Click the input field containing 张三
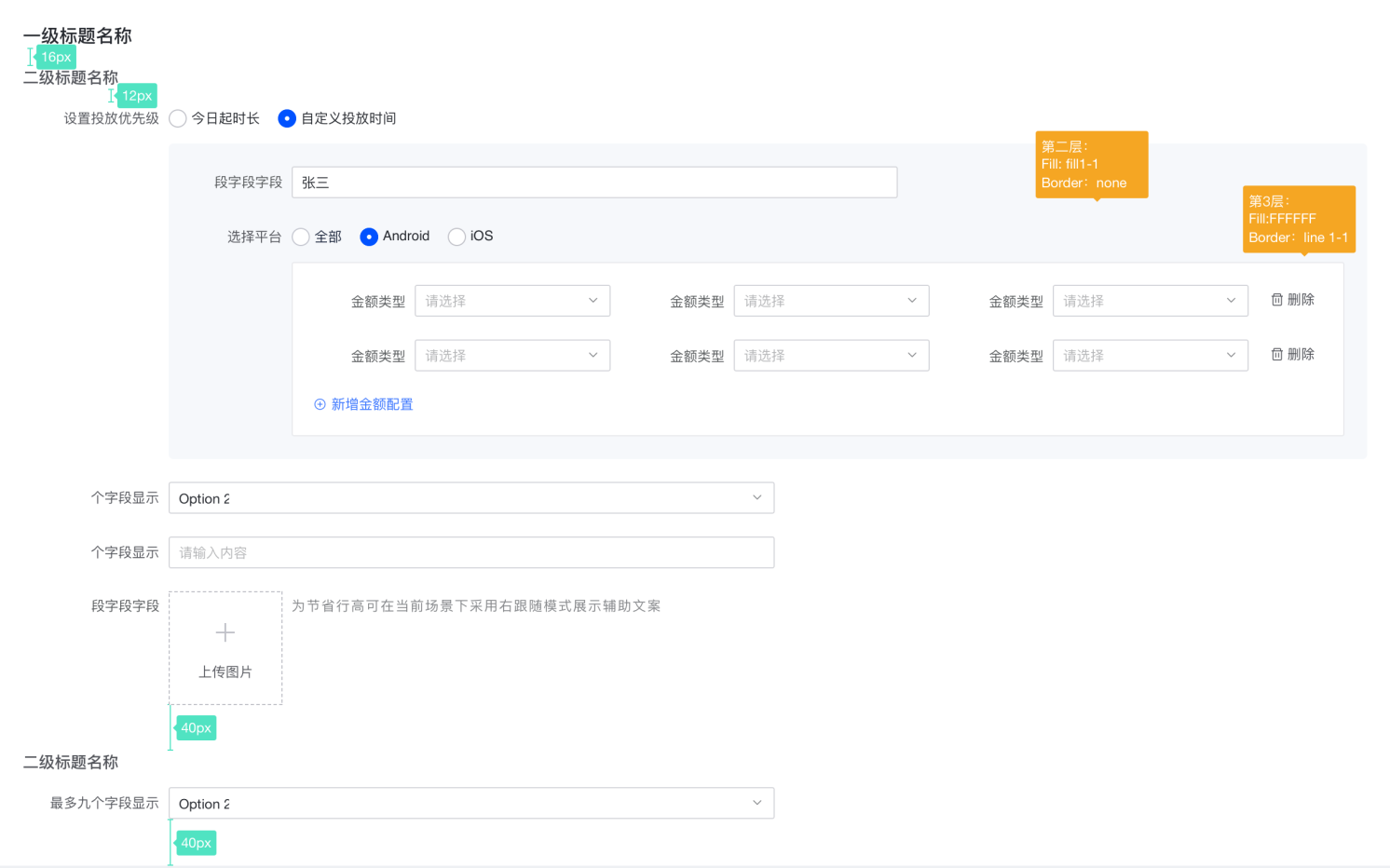 pos(594,183)
